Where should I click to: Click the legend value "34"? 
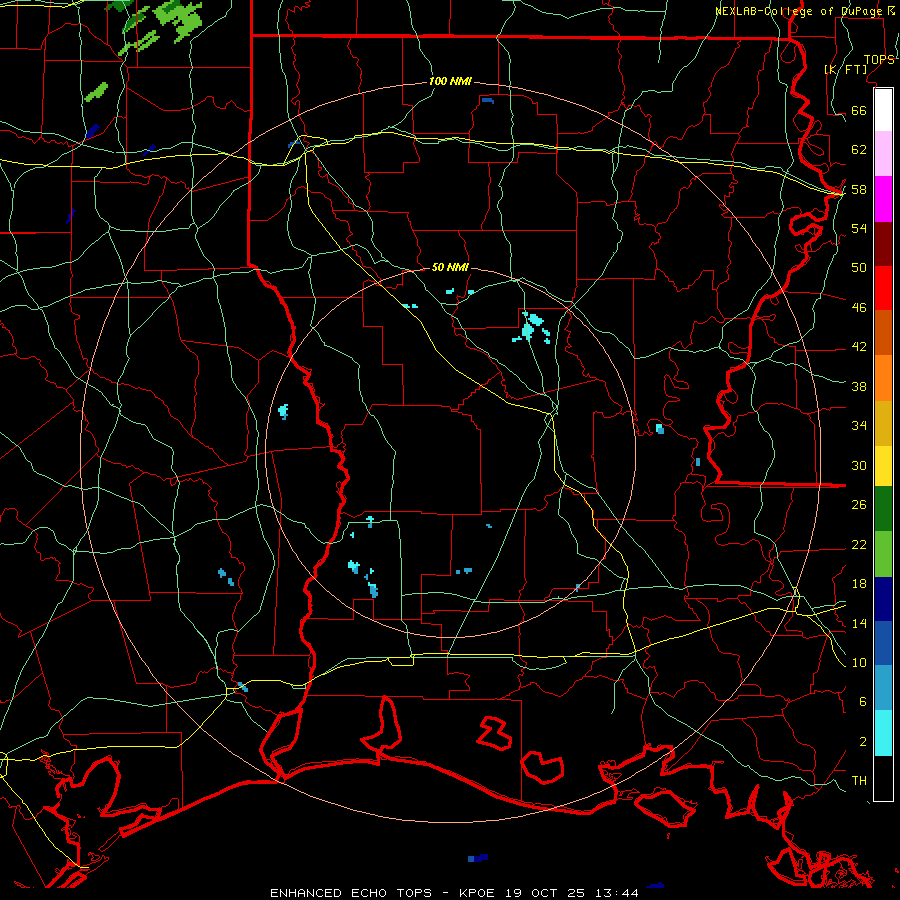859,426
